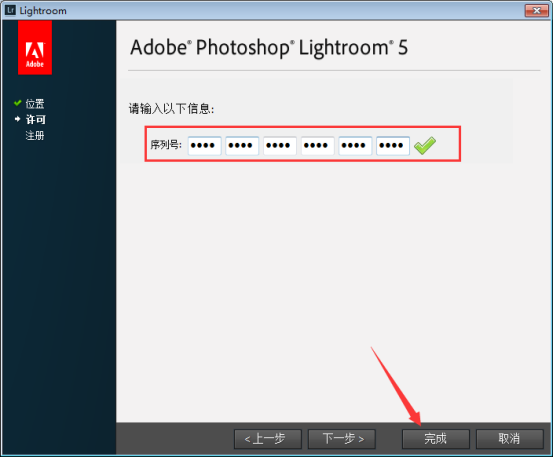This screenshot has height=458, width=554.
Task: Click the first serial number field
Action: coord(205,146)
